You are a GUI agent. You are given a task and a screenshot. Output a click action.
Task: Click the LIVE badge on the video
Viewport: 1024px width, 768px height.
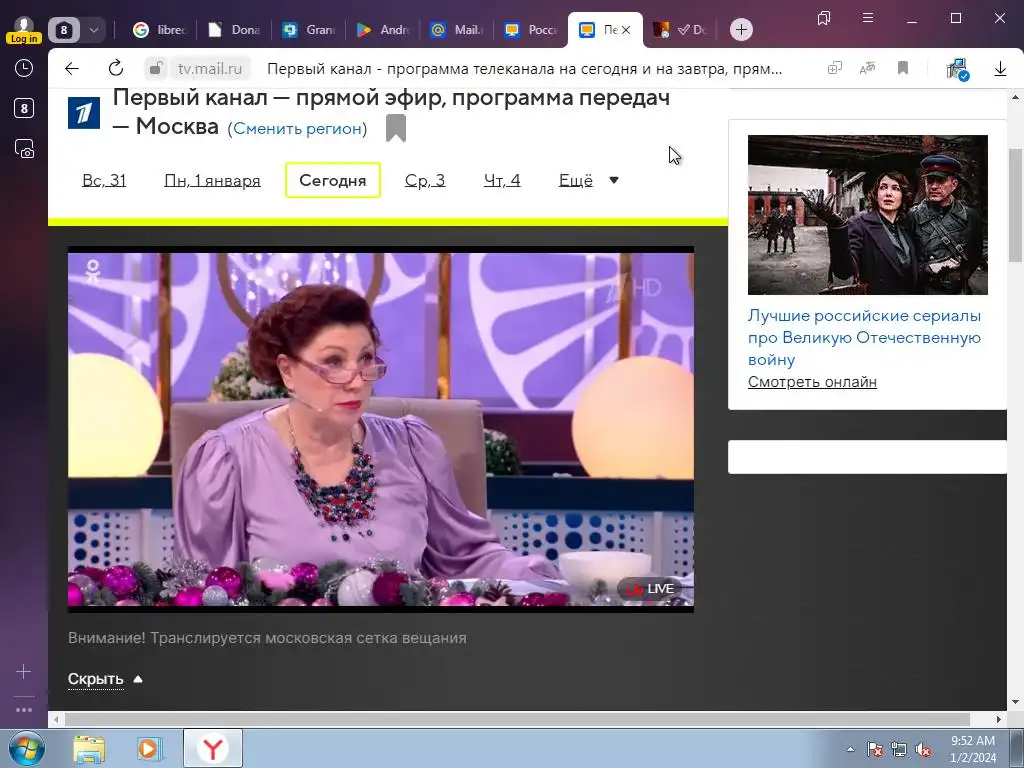tap(650, 589)
